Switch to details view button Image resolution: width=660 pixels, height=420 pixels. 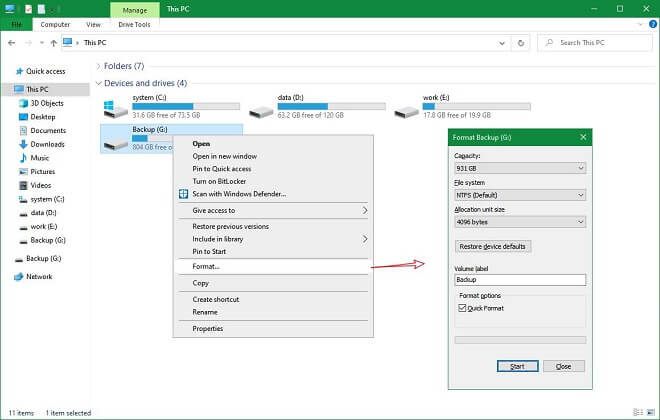click(638, 412)
